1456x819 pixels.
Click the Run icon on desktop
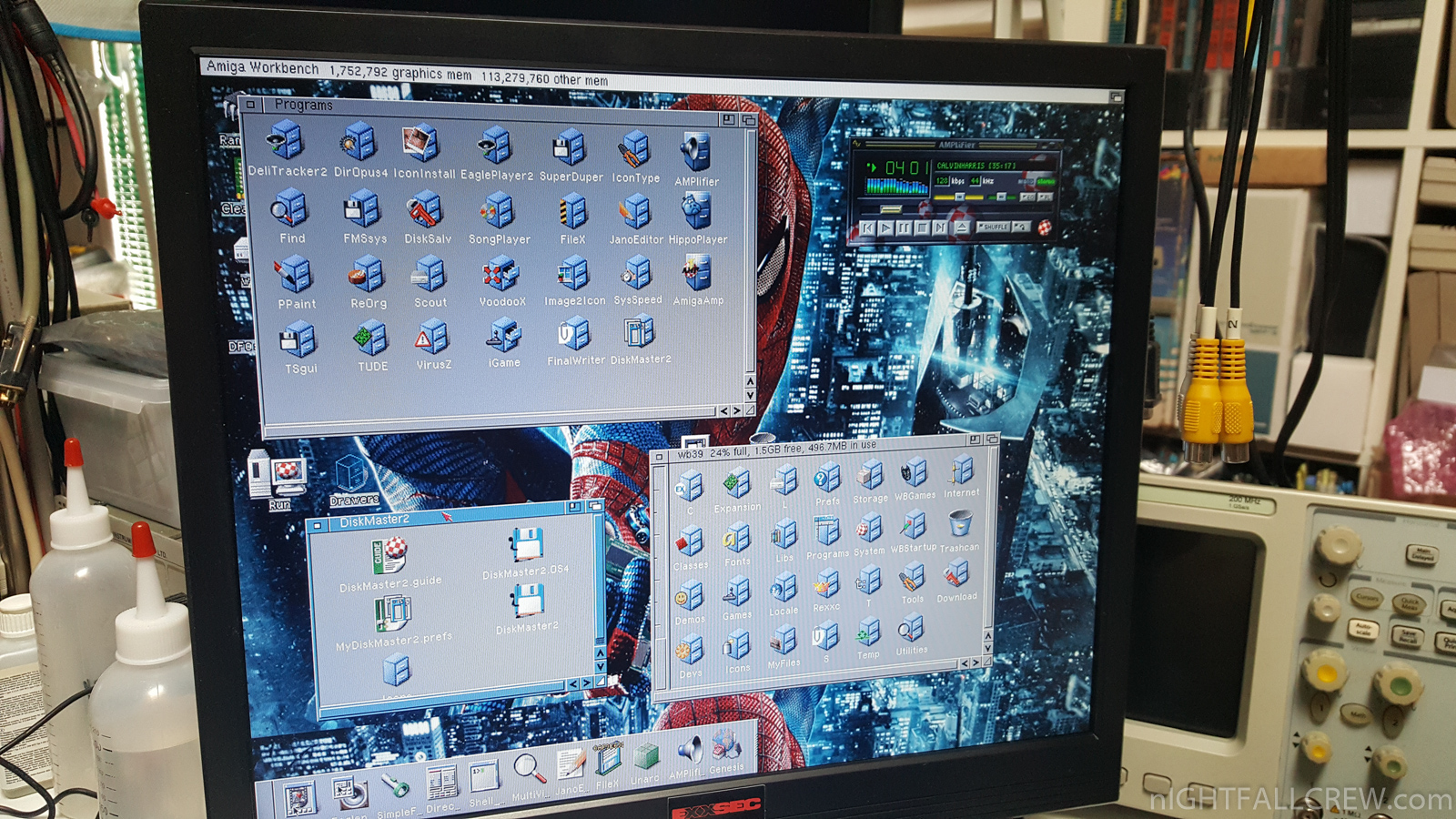278,474
